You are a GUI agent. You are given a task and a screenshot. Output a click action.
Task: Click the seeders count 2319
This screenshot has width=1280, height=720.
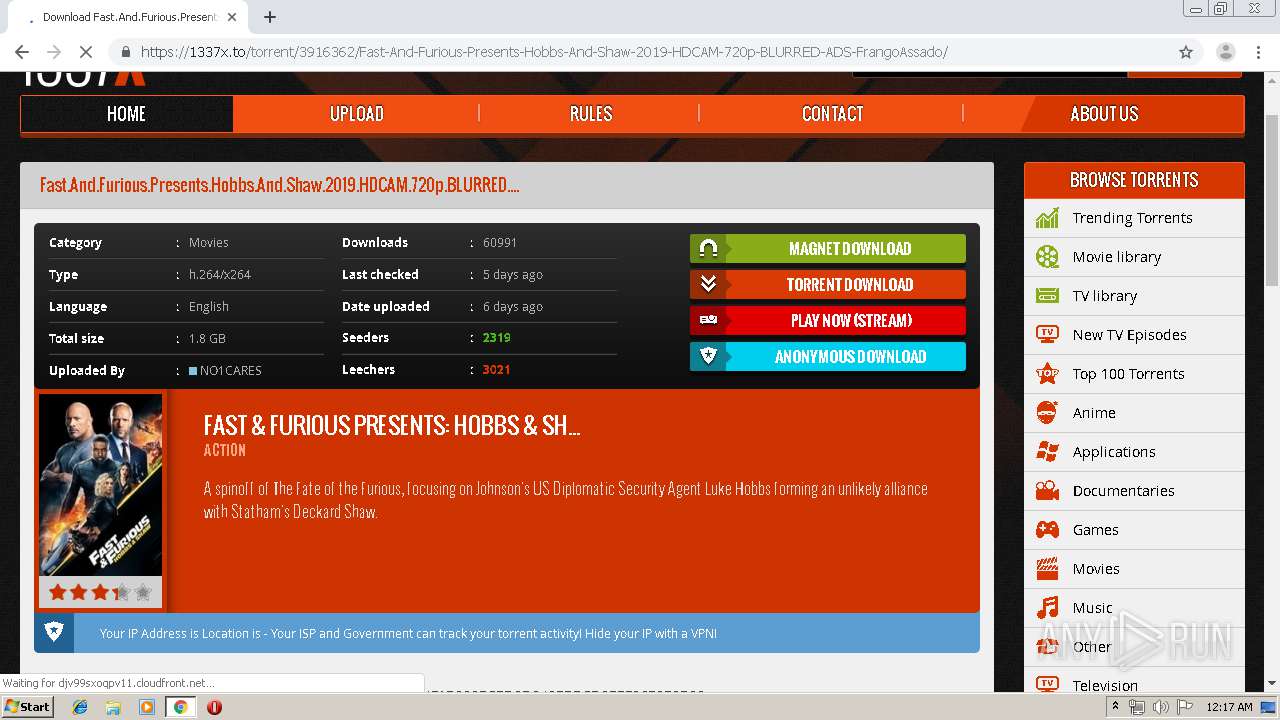pos(496,338)
